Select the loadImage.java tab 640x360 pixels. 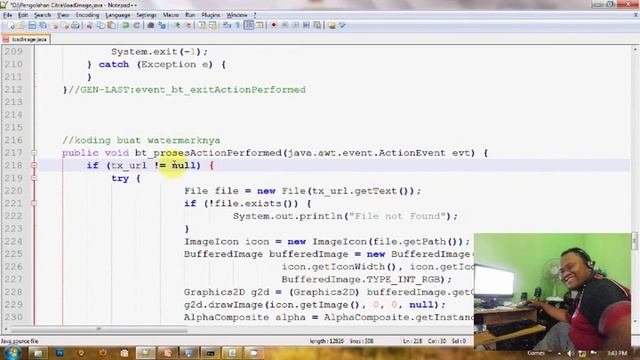tap(25, 40)
